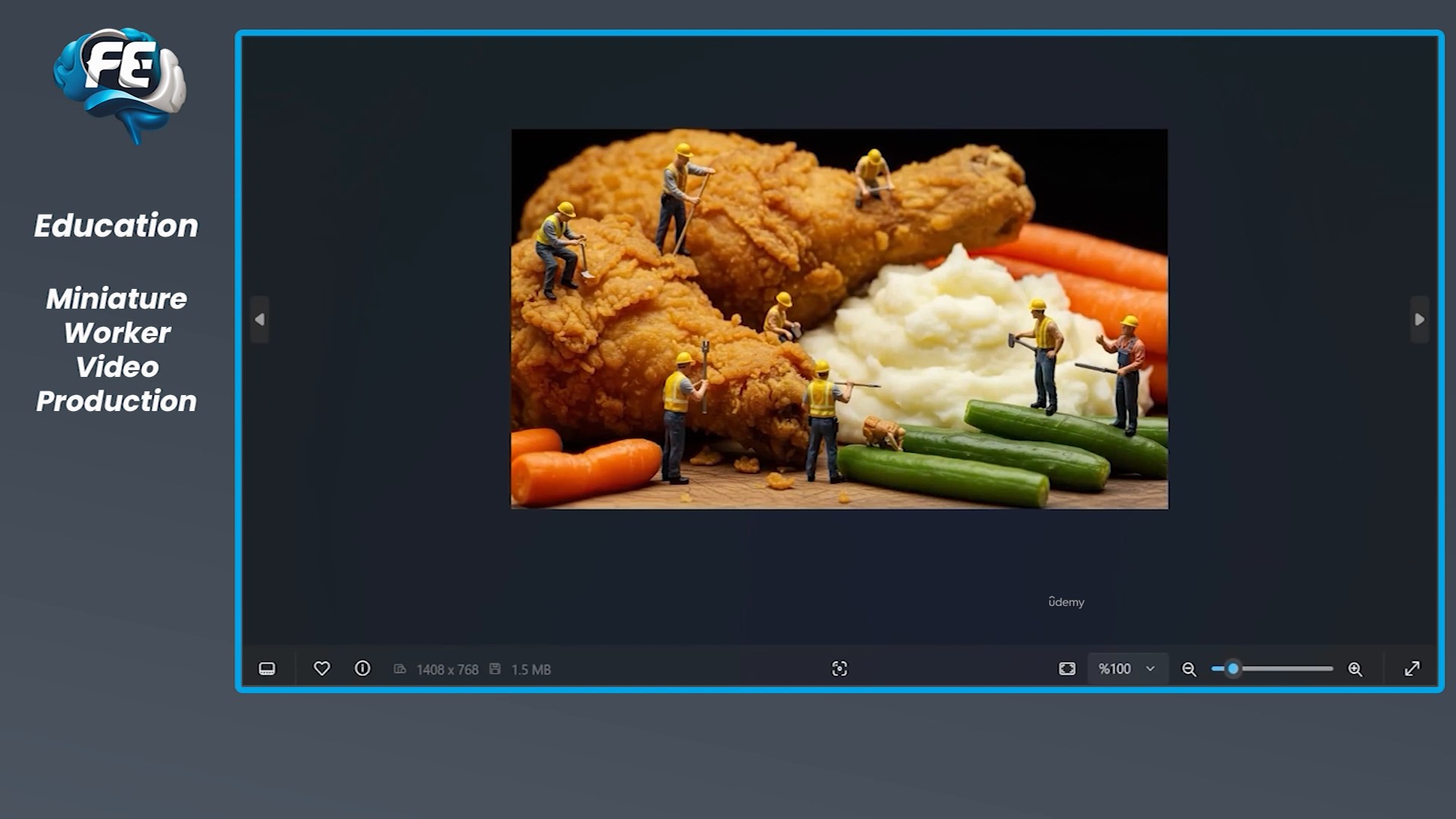Click the 1.5 MB file size label
The height and width of the screenshot is (819, 1456).
pyautogui.click(x=530, y=670)
